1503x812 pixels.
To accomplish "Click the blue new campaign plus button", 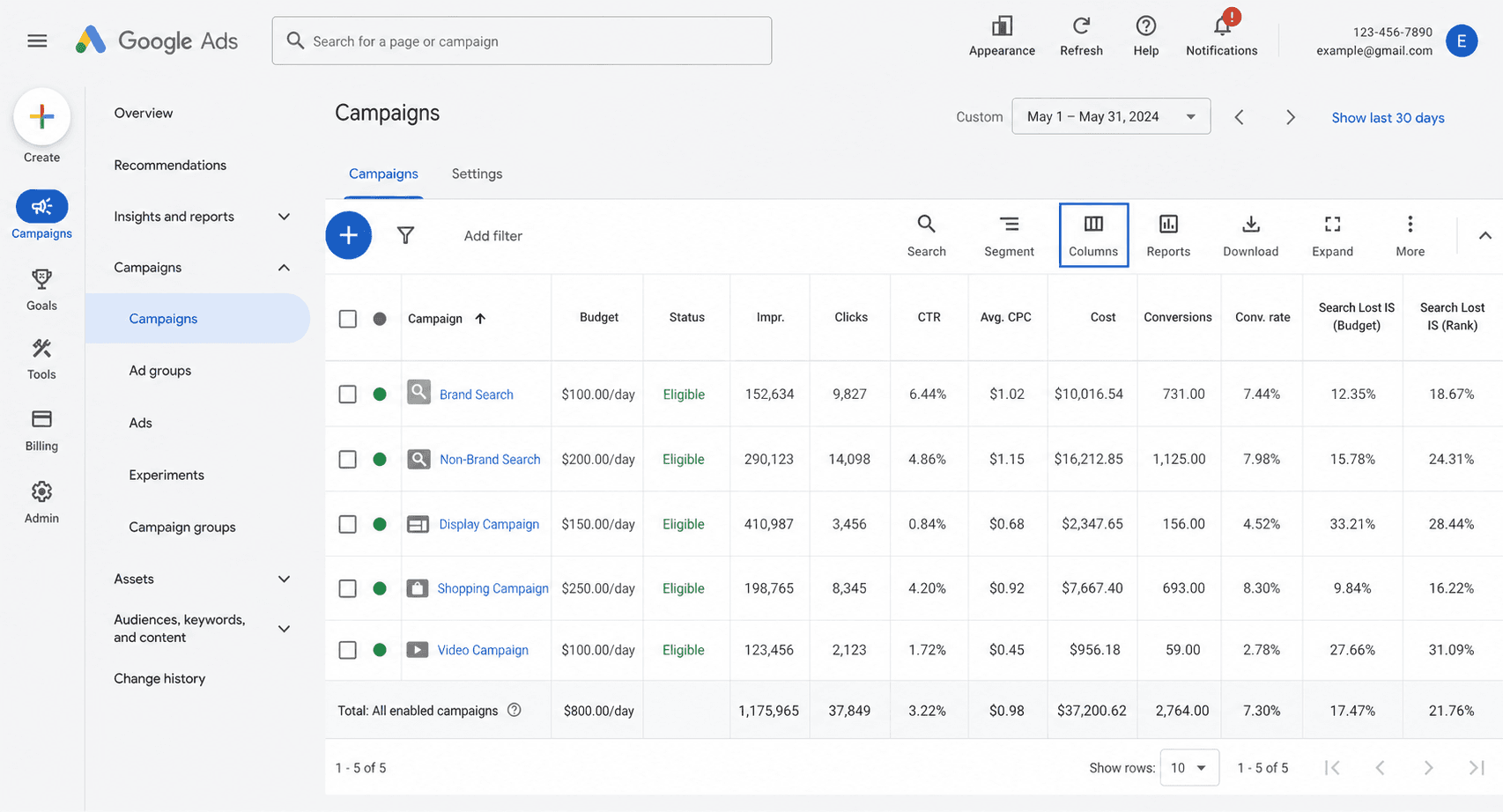I will coord(348,235).
